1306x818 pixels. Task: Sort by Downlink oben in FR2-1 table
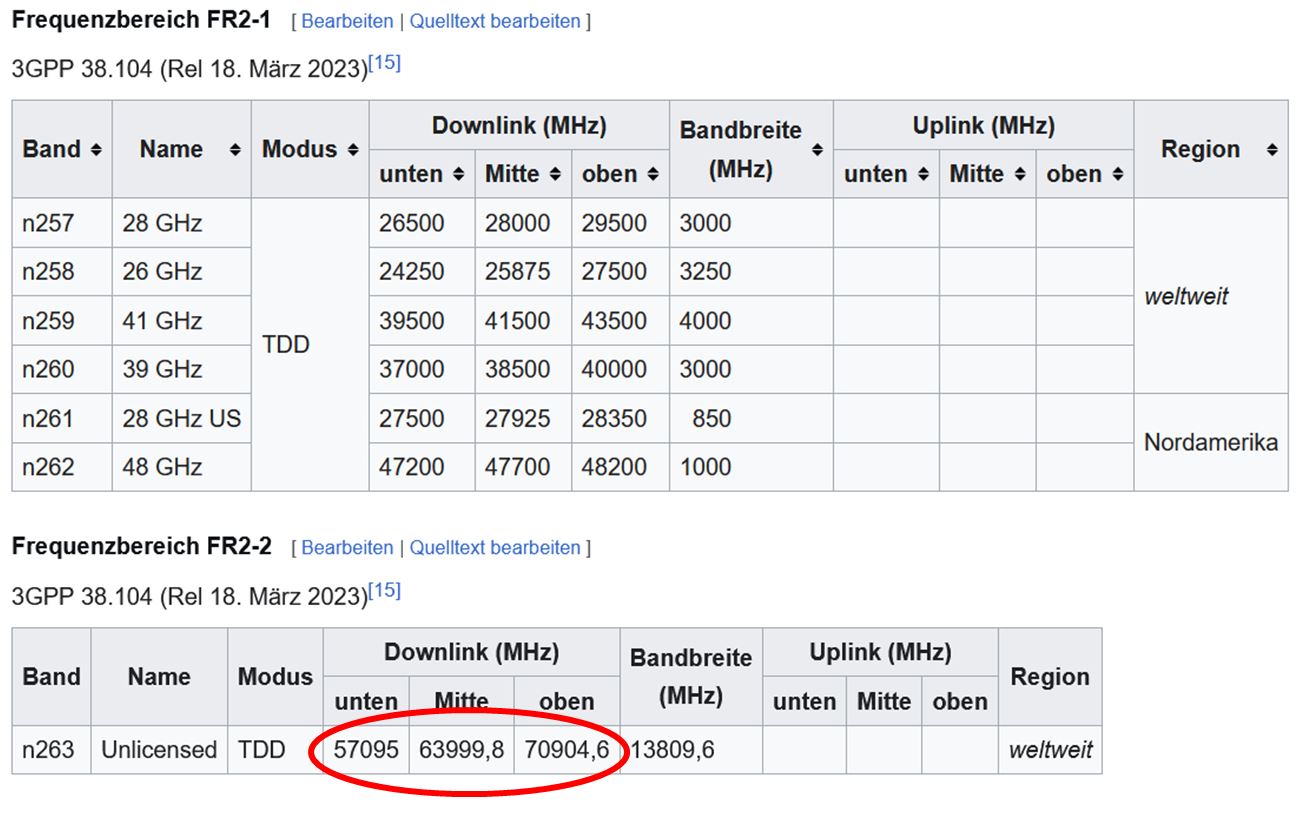tap(652, 174)
